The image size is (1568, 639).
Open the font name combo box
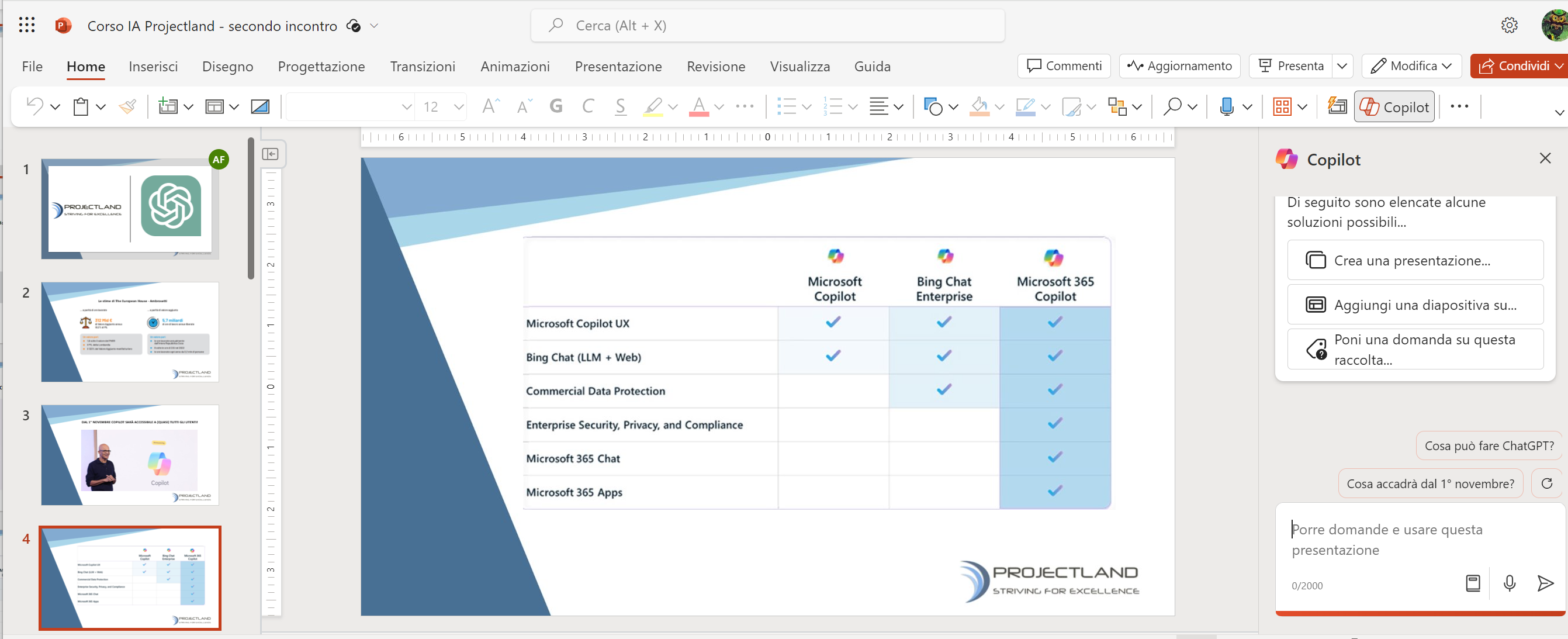350,107
